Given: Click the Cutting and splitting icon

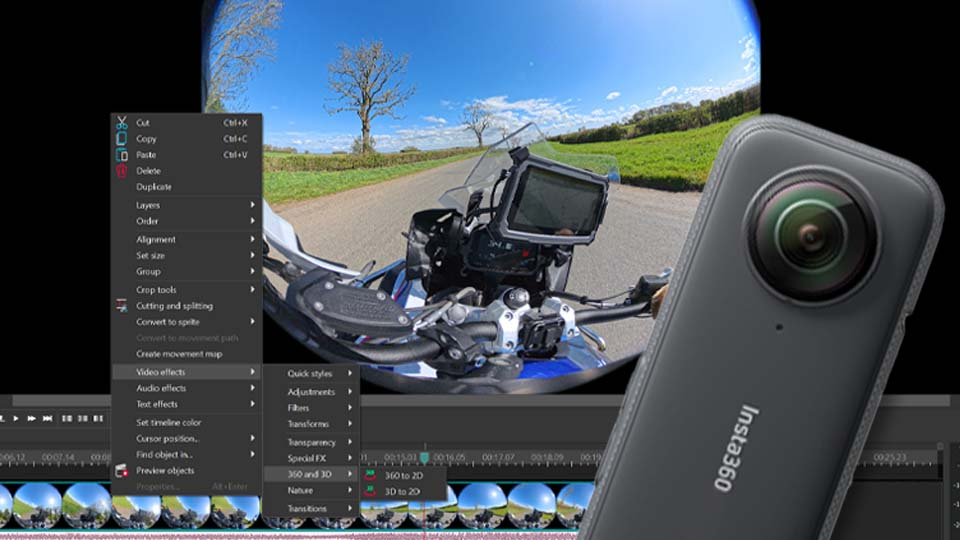Looking at the screenshot, I should 121,306.
